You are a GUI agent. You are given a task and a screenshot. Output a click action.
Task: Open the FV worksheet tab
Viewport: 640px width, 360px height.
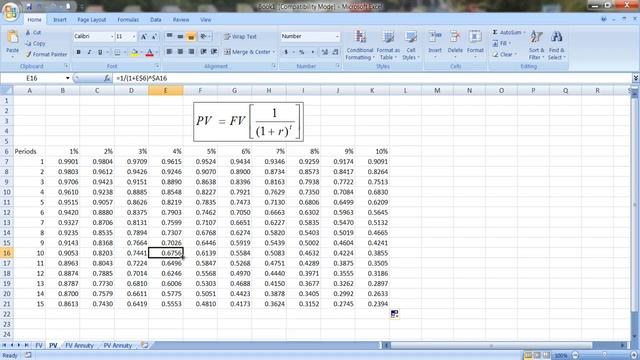(x=38, y=345)
